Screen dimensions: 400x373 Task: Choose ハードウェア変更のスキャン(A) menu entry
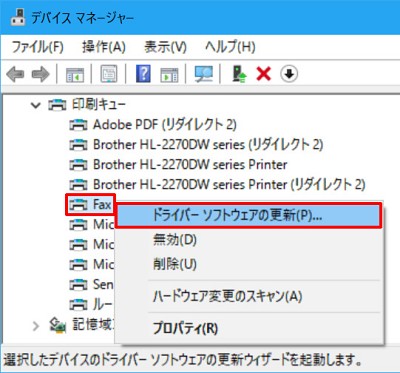tap(227, 296)
